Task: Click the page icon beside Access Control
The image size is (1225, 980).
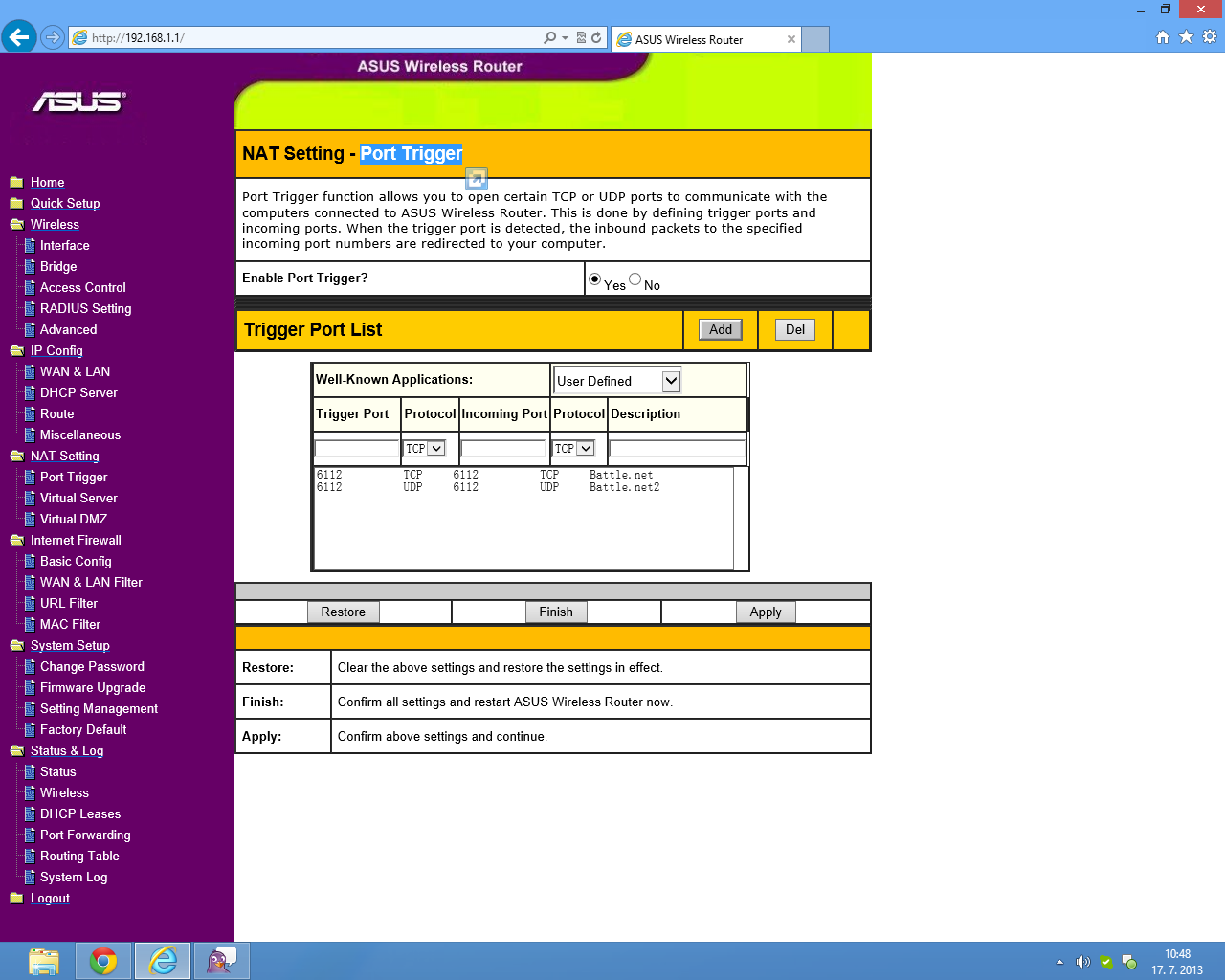Action: click(30, 288)
